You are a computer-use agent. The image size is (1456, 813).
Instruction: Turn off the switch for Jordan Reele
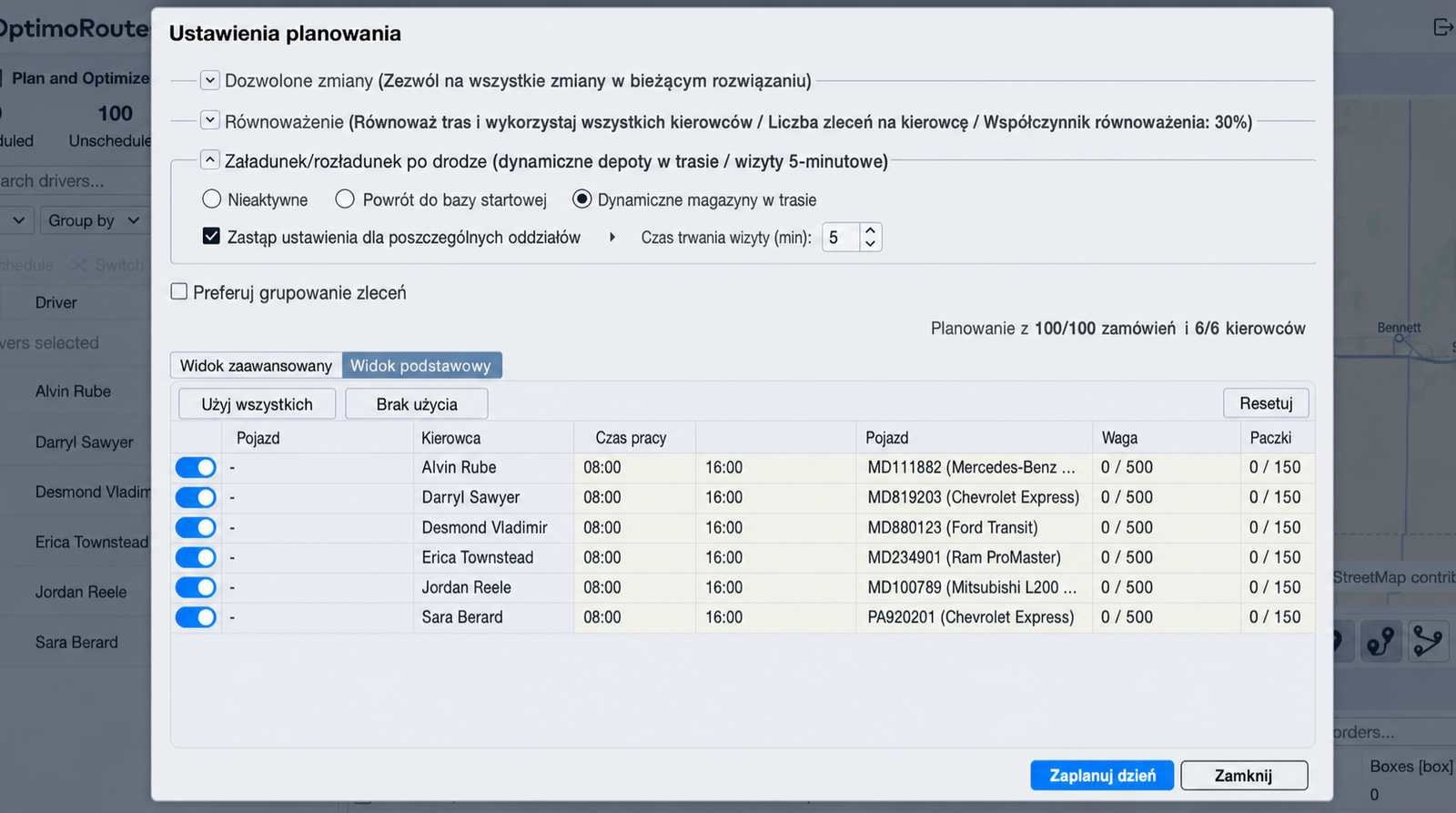click(196, 587)
